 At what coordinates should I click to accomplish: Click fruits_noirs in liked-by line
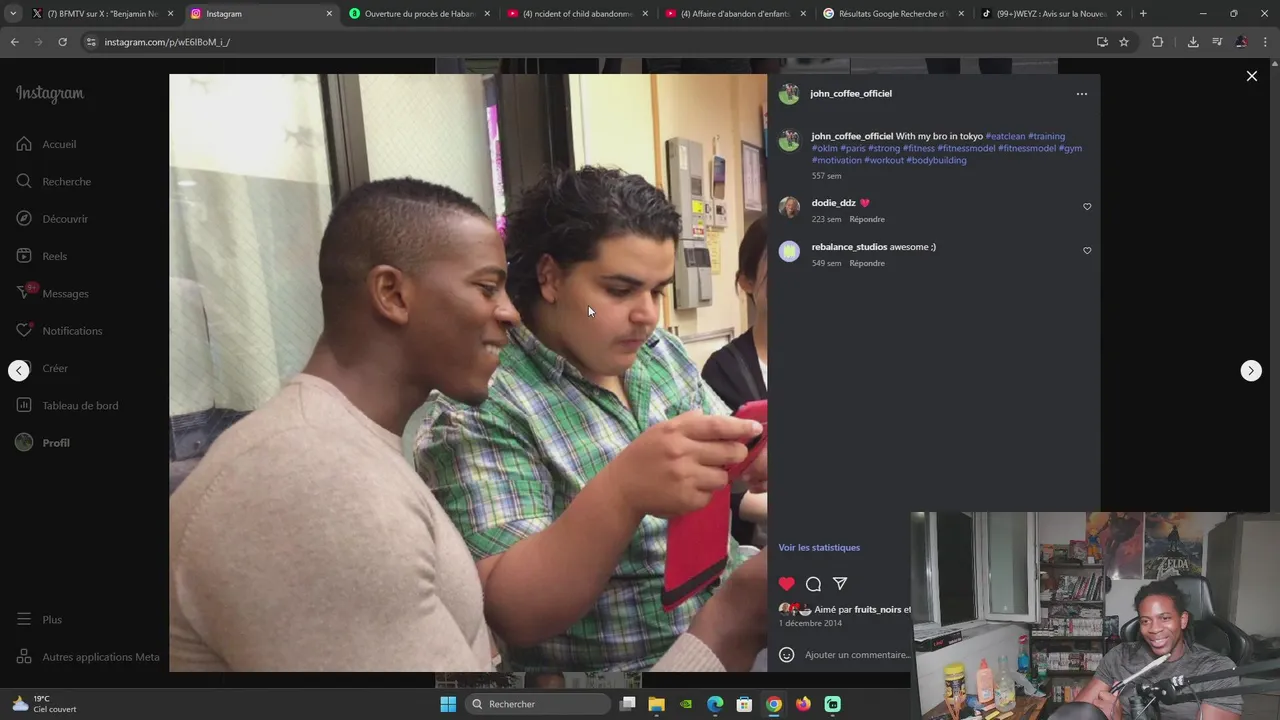click(877, 609)
